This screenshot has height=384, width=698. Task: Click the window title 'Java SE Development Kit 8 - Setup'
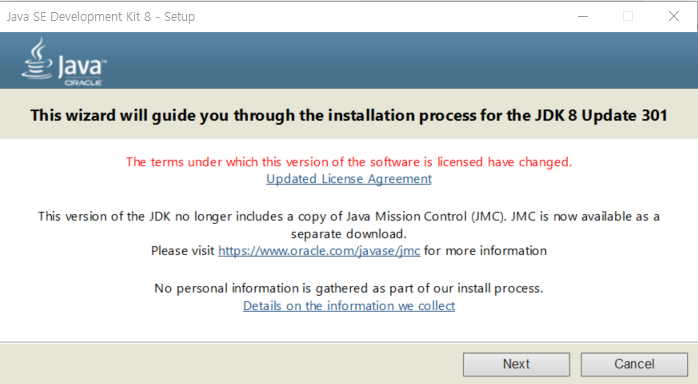[x=101, y=17]
